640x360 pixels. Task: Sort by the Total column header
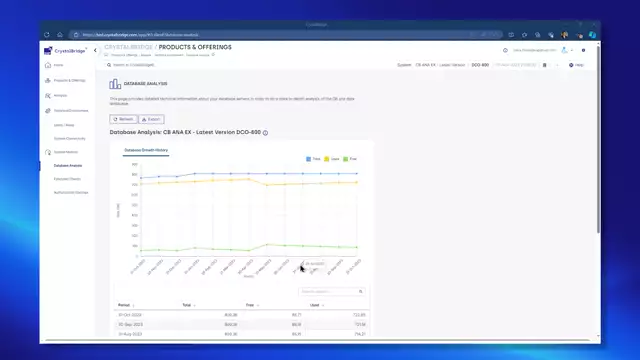pos(187,305)
